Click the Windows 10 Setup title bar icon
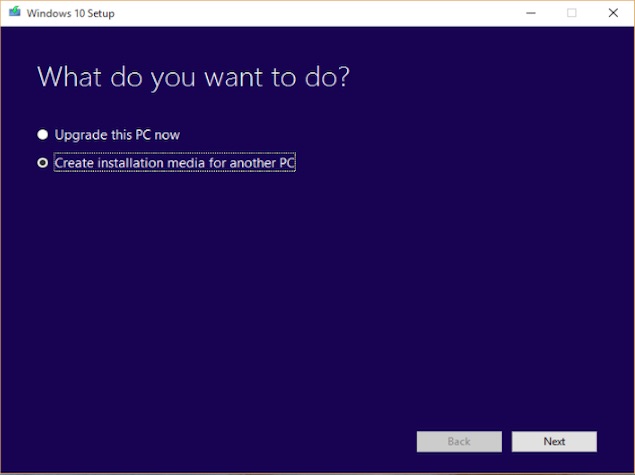The image size is (635, 475). coord(15,12)
